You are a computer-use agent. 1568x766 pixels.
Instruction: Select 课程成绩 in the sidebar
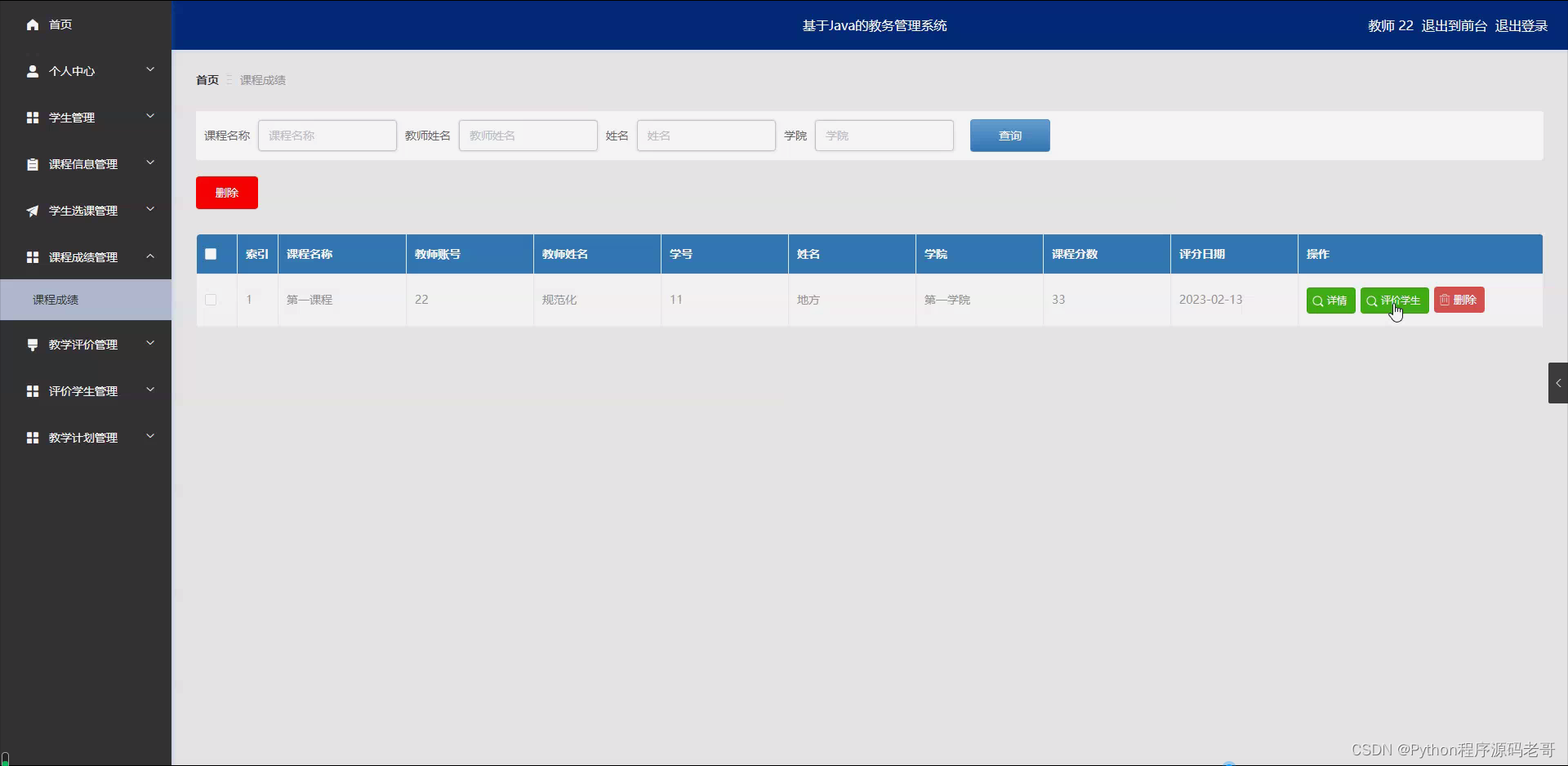point(56,300)
